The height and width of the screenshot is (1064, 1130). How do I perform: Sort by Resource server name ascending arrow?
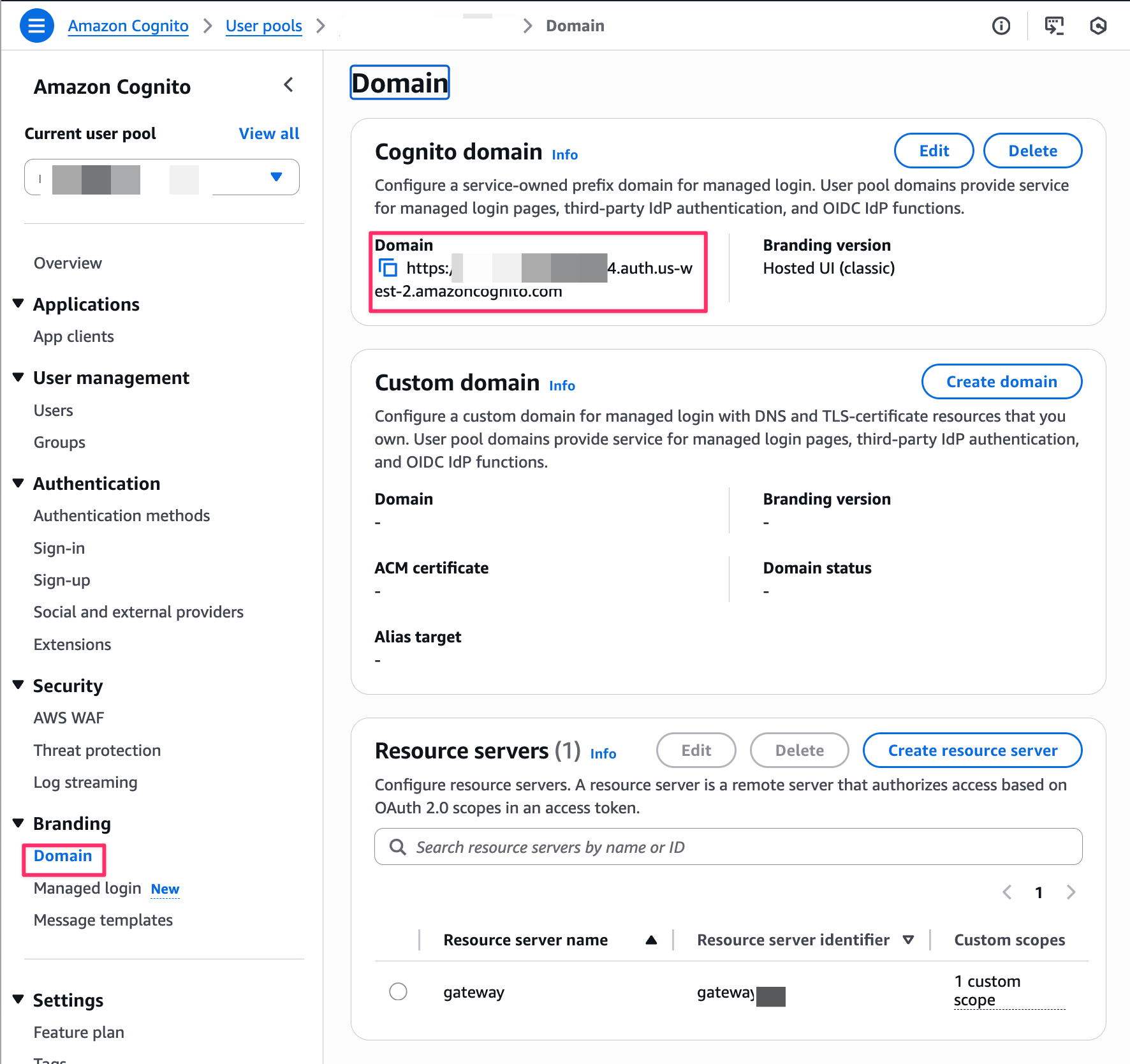tap(651, 940)
